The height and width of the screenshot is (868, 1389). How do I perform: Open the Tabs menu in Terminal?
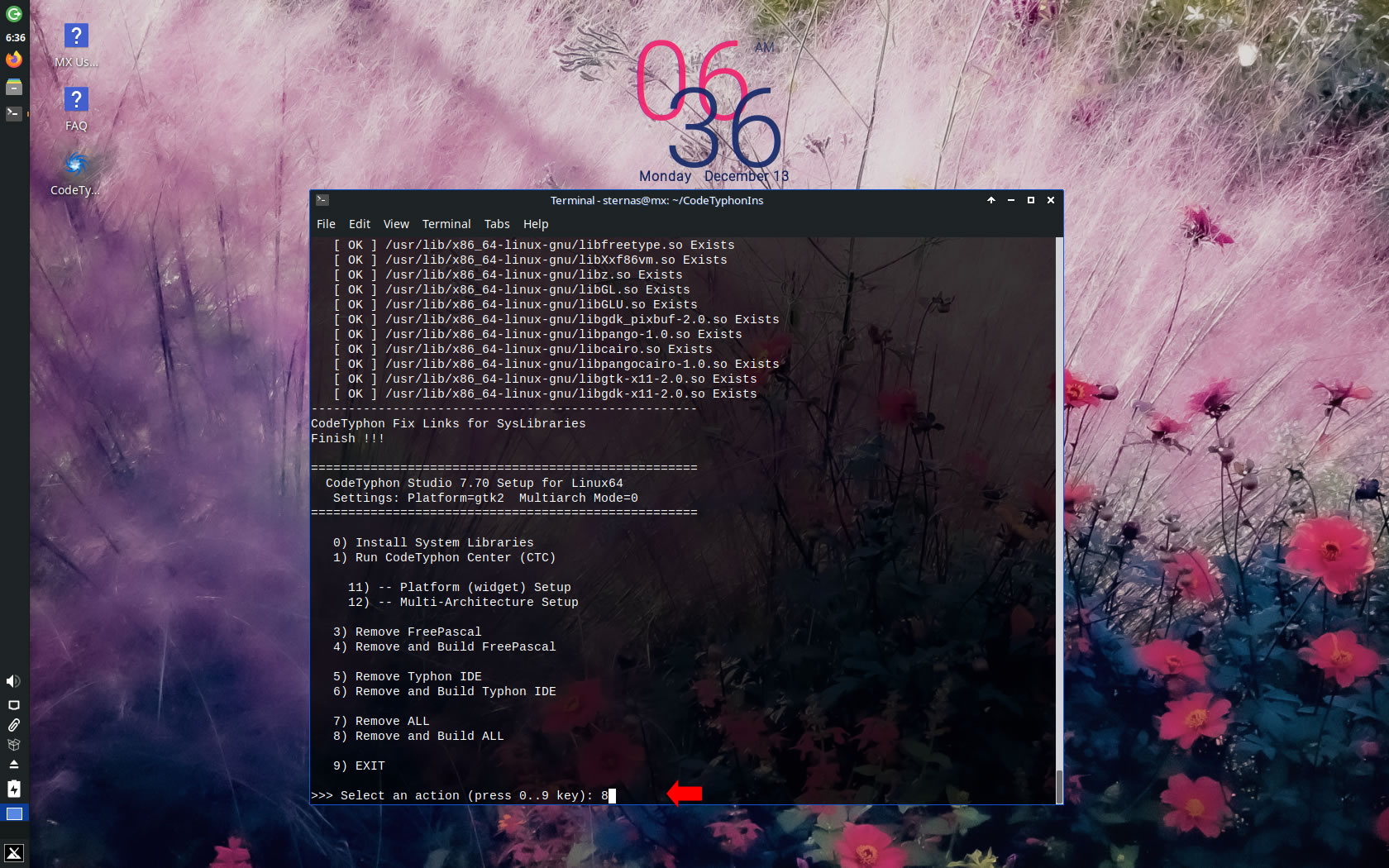(497, 224)
